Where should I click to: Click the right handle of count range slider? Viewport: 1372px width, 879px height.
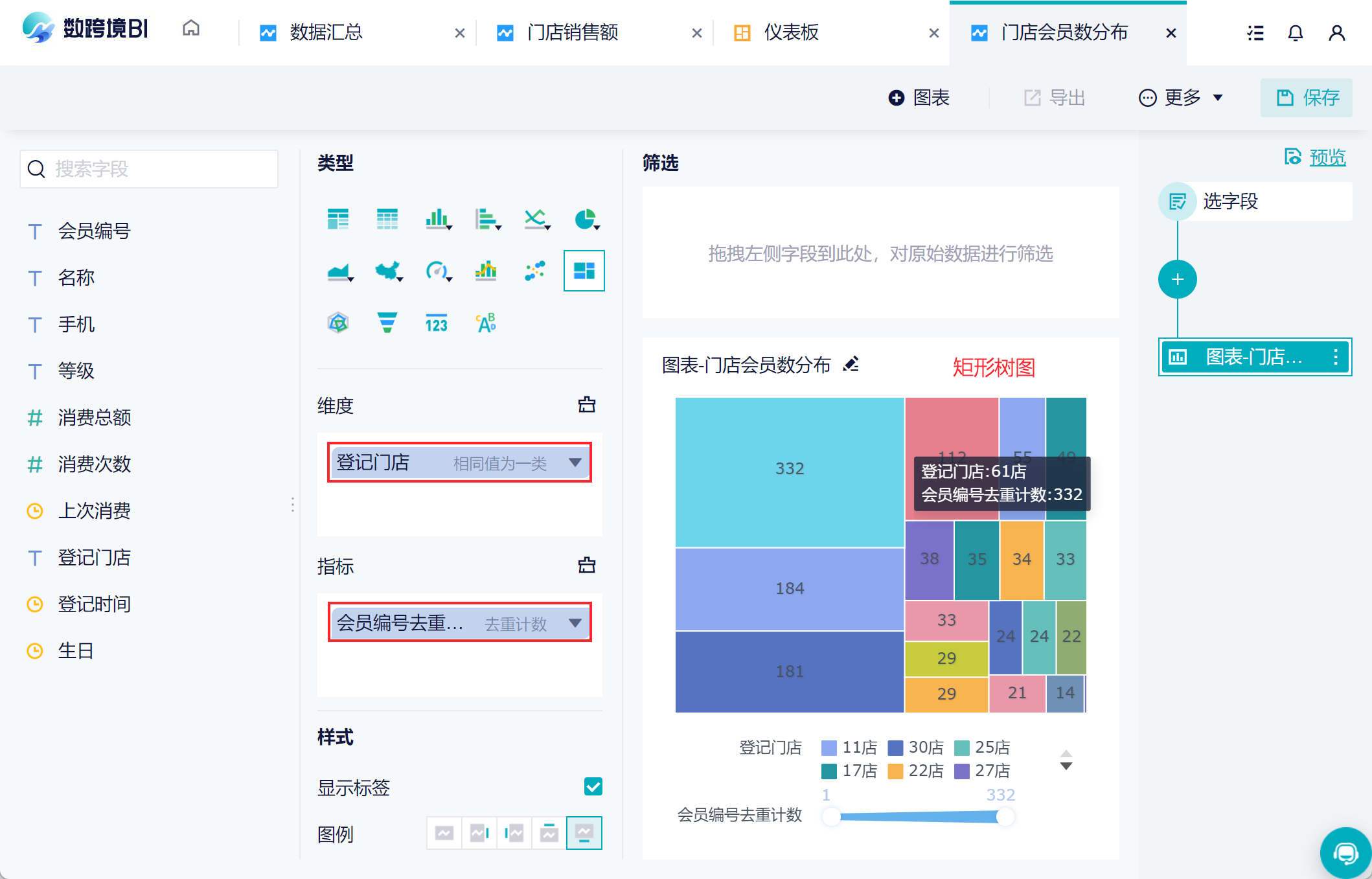(x=1005, y=817)
